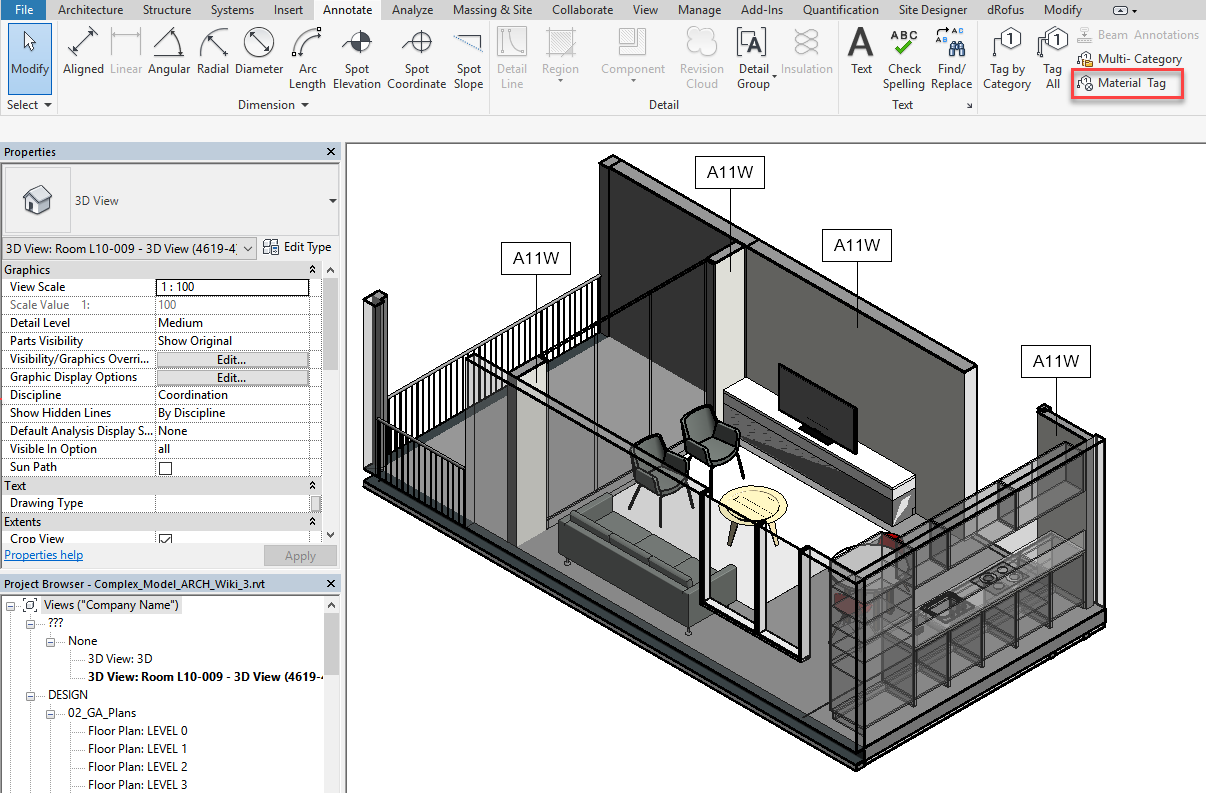
Task: Toggle the Sun Path checkbox
Action: (165, 468)
